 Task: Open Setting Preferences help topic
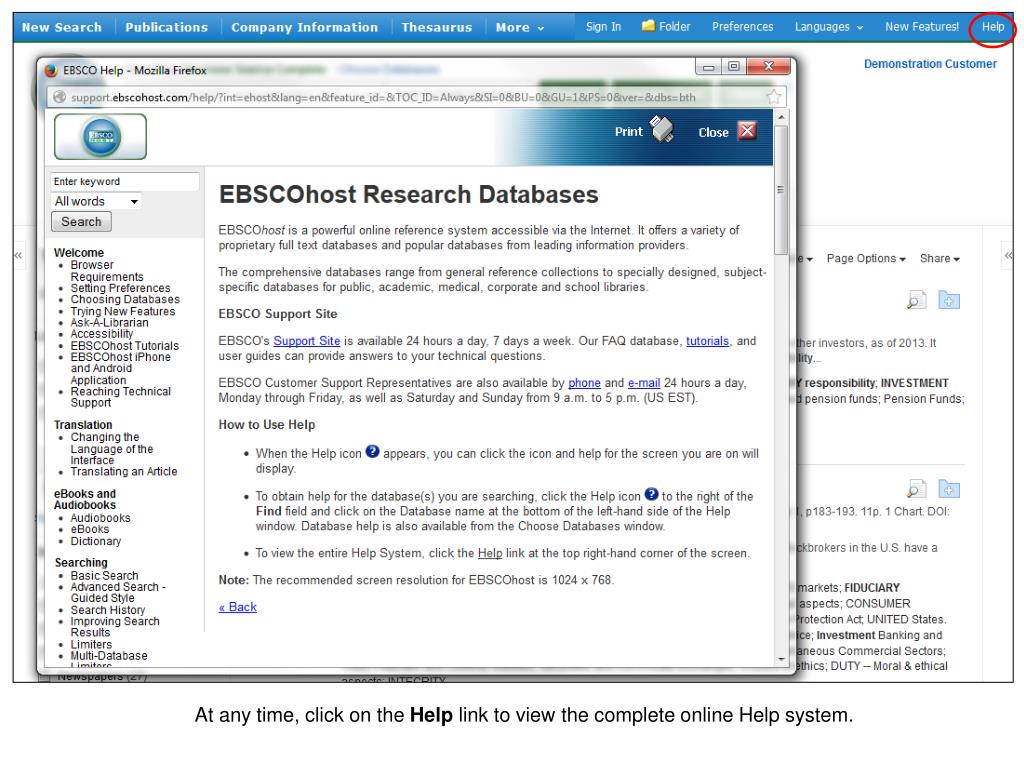[120, 288]
